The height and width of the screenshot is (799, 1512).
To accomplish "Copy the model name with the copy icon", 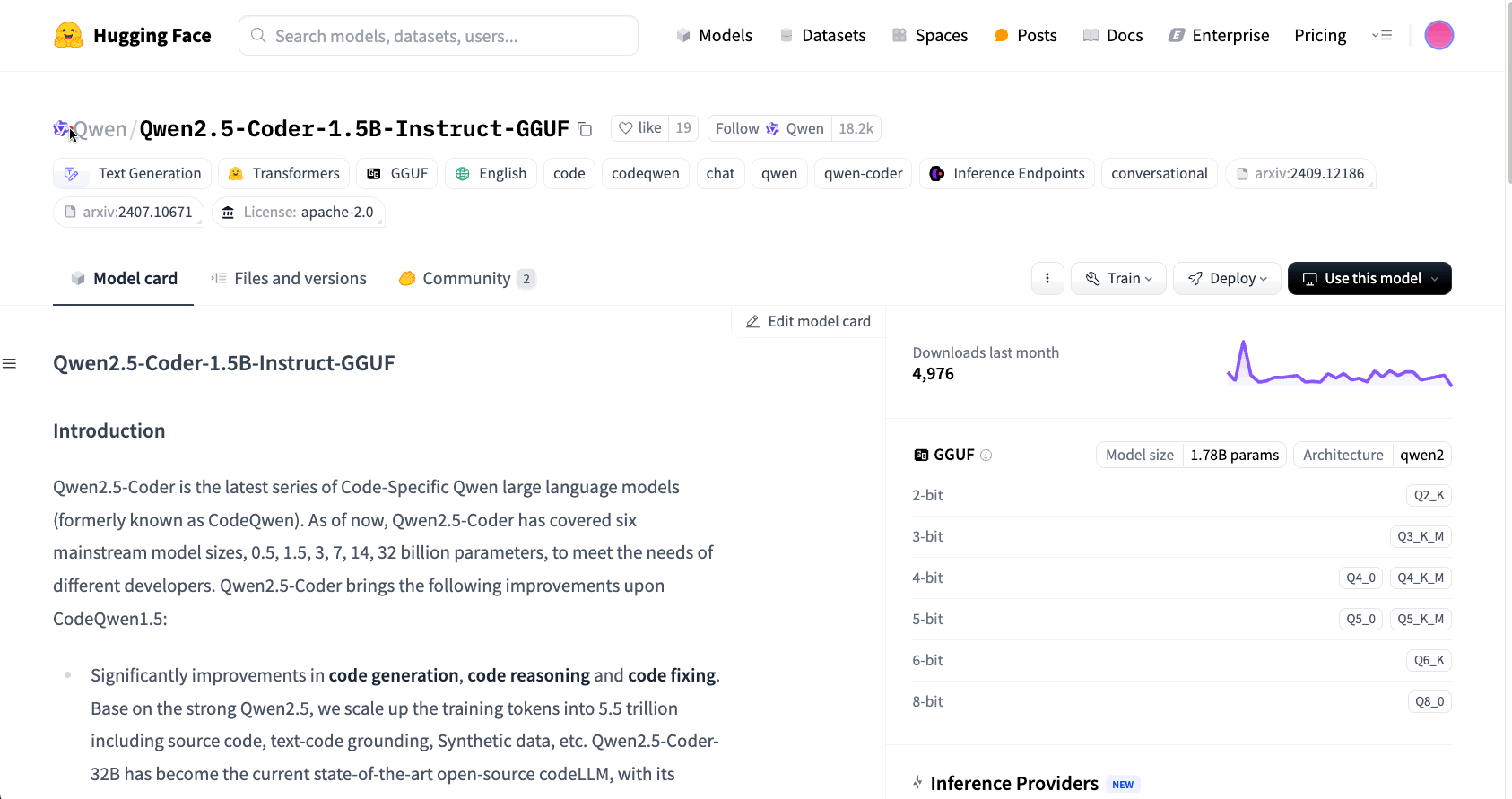I will 585,129.
